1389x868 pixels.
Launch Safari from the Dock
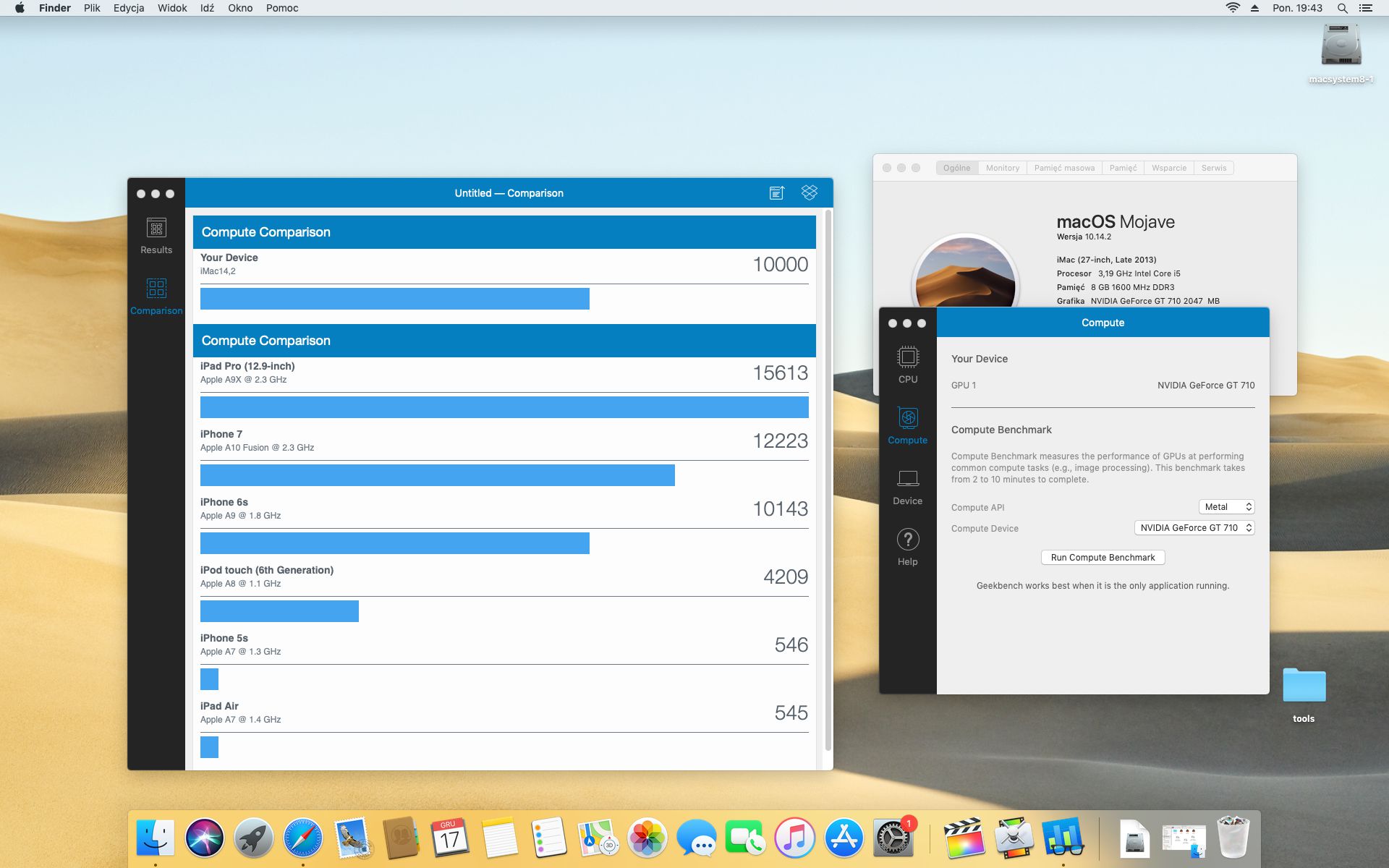tap(302, 838)
